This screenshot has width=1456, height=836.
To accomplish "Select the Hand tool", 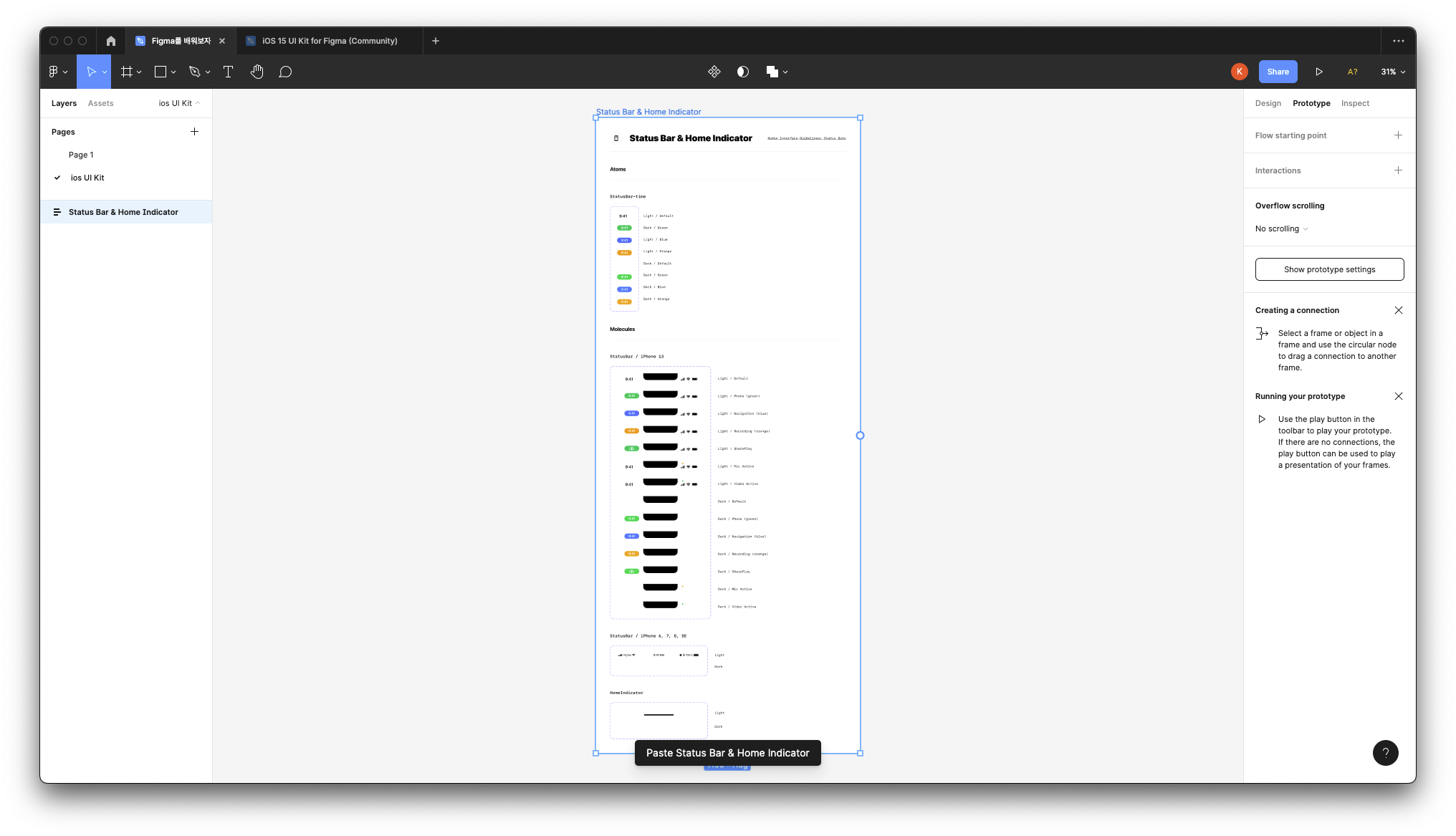I will (257, 72).
